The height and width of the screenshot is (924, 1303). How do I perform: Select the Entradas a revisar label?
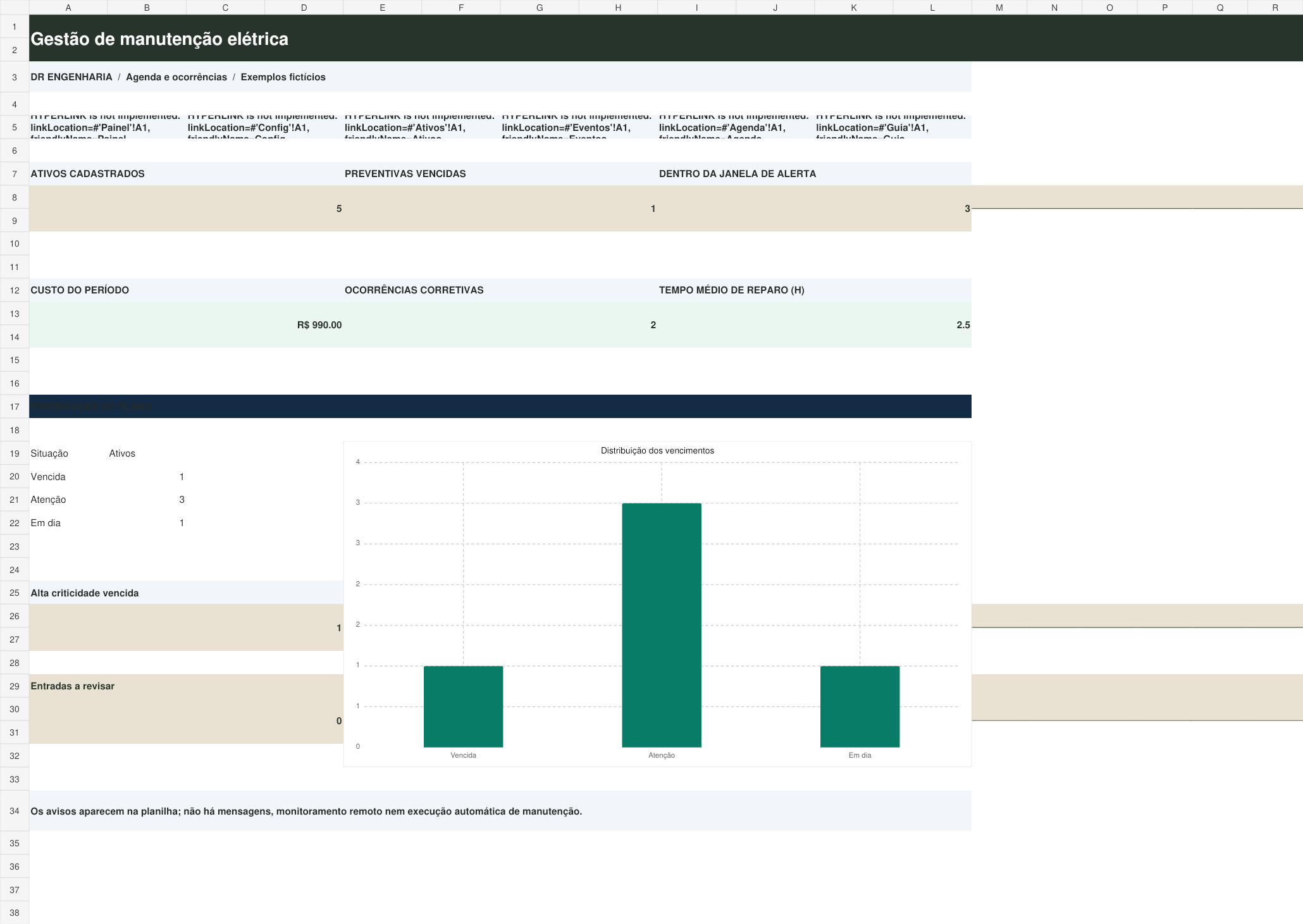[x=73, y=686]
